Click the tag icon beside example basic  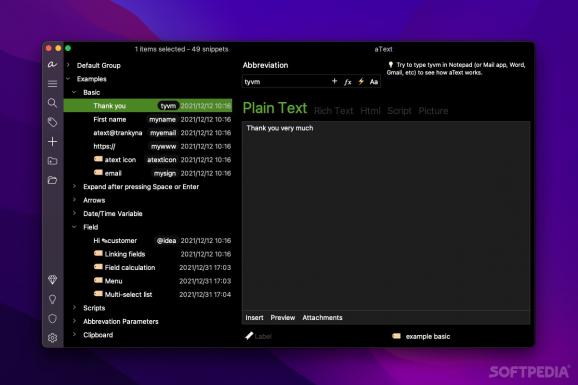pyautogui.click(x=396, y=336)
